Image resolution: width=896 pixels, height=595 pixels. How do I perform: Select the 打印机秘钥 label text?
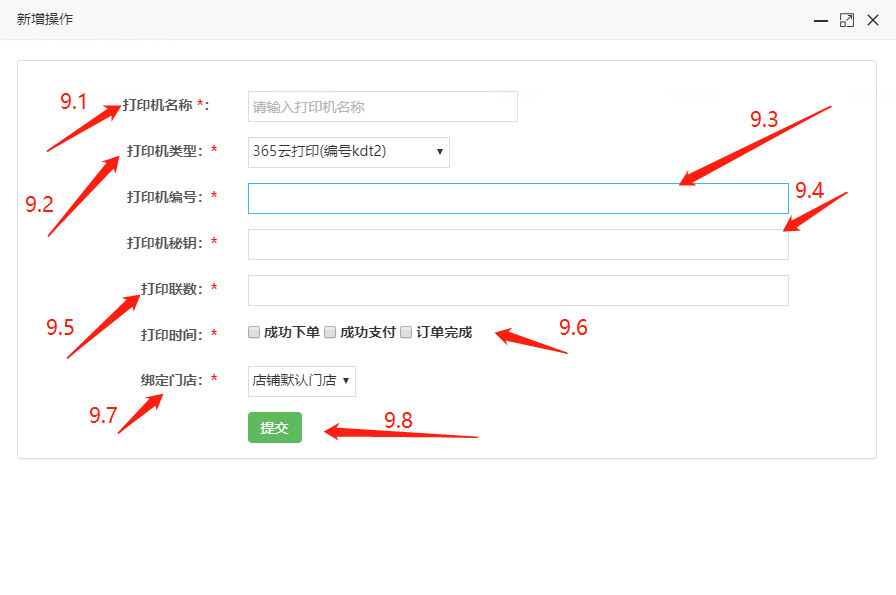(x=164, y=243)
